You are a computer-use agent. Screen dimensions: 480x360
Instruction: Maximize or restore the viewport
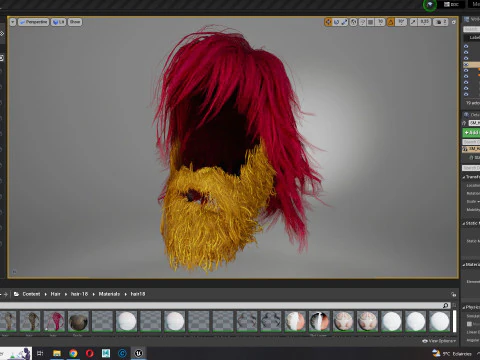[x=453, y=22]
